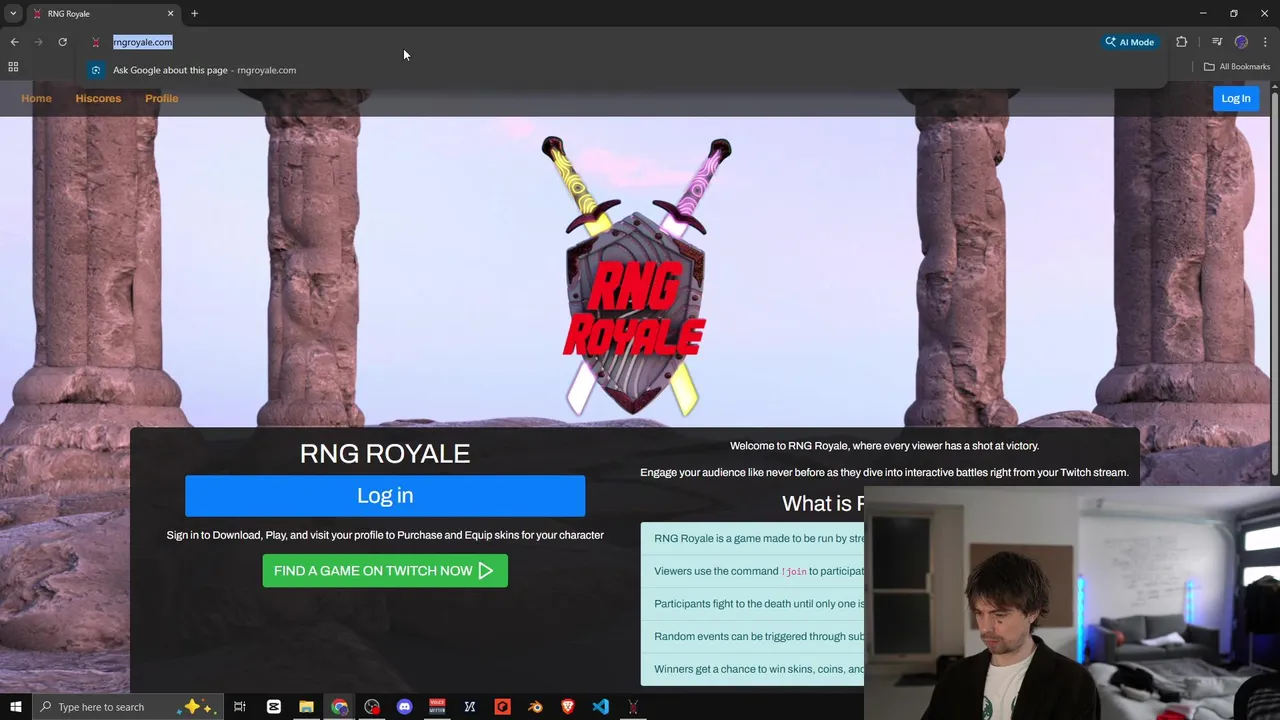Image resolution: width=1280 pixels, height=720 pixels.
Task: Open the Chrome profile avatar
Action: coord(1241,42)
